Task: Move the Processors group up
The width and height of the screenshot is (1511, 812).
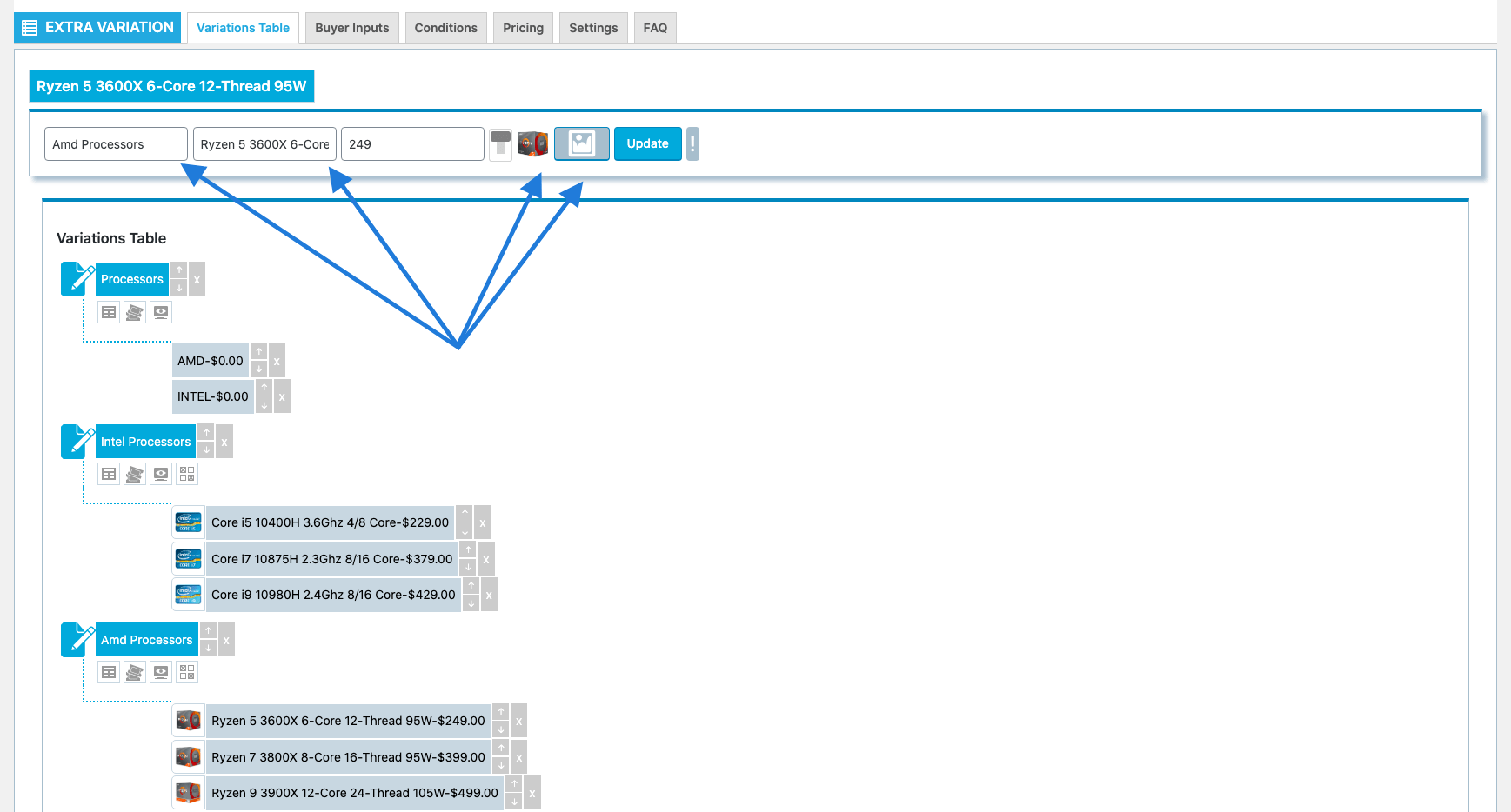Action: [x=179, y=270]
